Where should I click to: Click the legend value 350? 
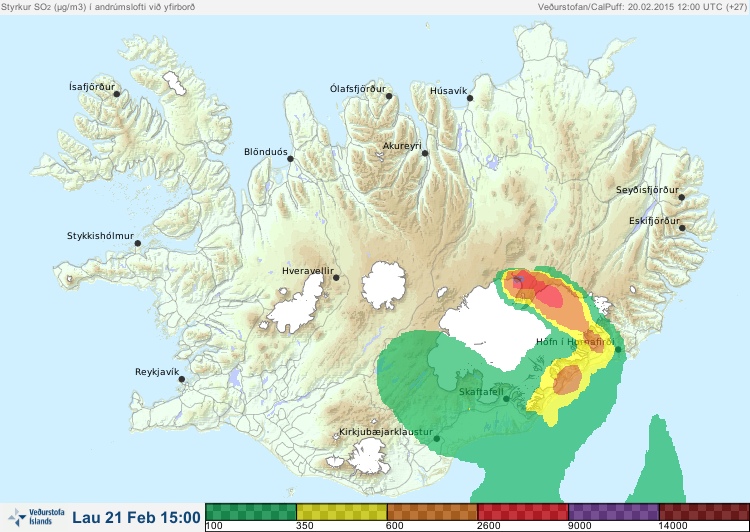305,526
